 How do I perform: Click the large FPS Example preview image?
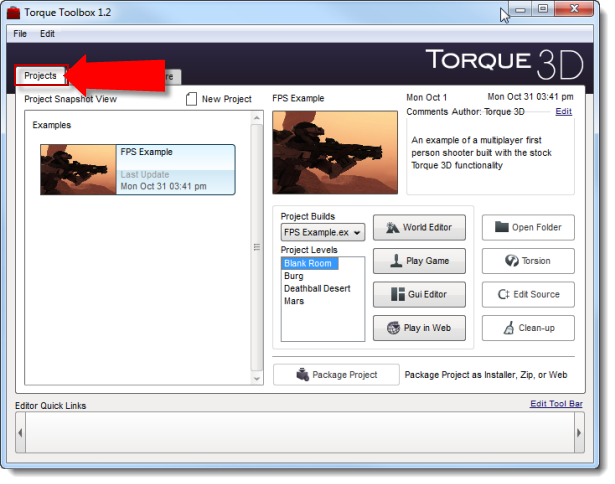(335, 153)
